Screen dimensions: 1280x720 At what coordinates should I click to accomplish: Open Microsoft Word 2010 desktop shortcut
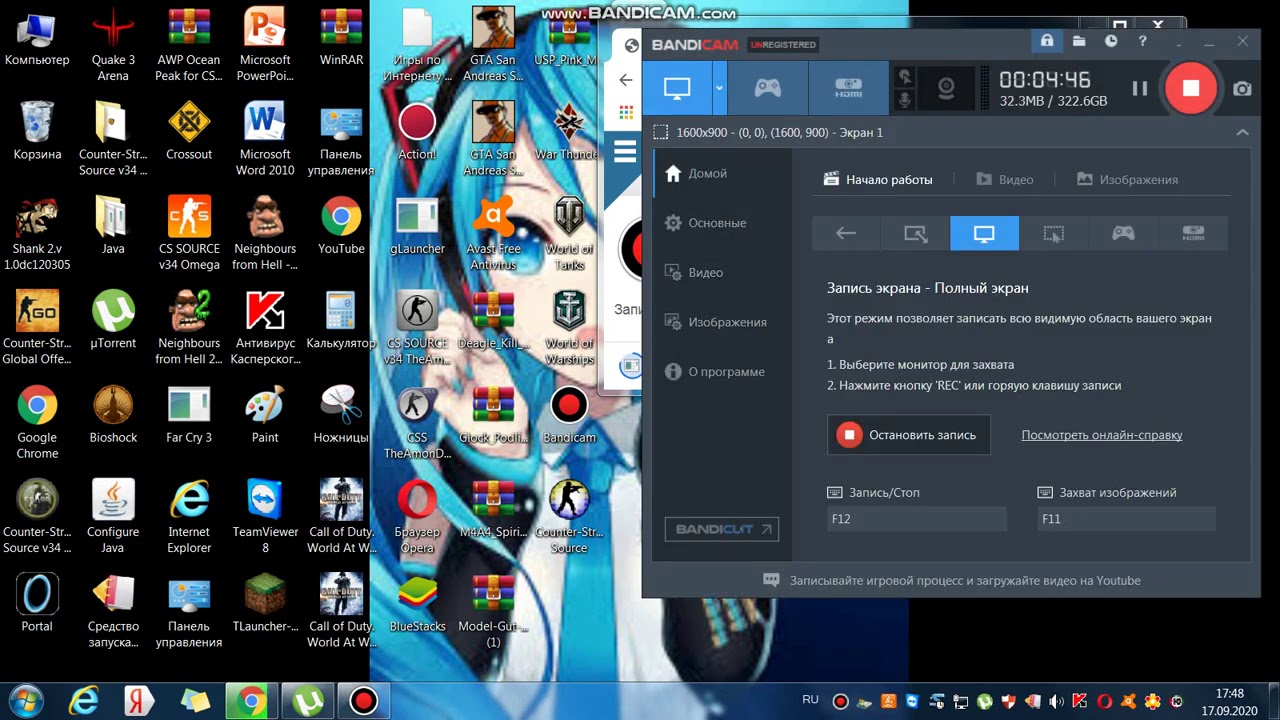(265, 138)
